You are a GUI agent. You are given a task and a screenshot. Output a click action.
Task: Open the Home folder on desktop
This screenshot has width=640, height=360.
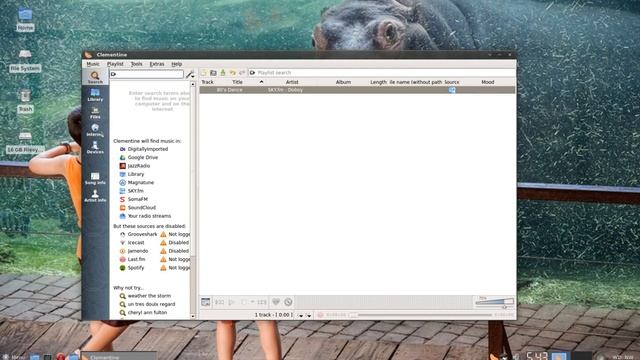tap(25, 20)
